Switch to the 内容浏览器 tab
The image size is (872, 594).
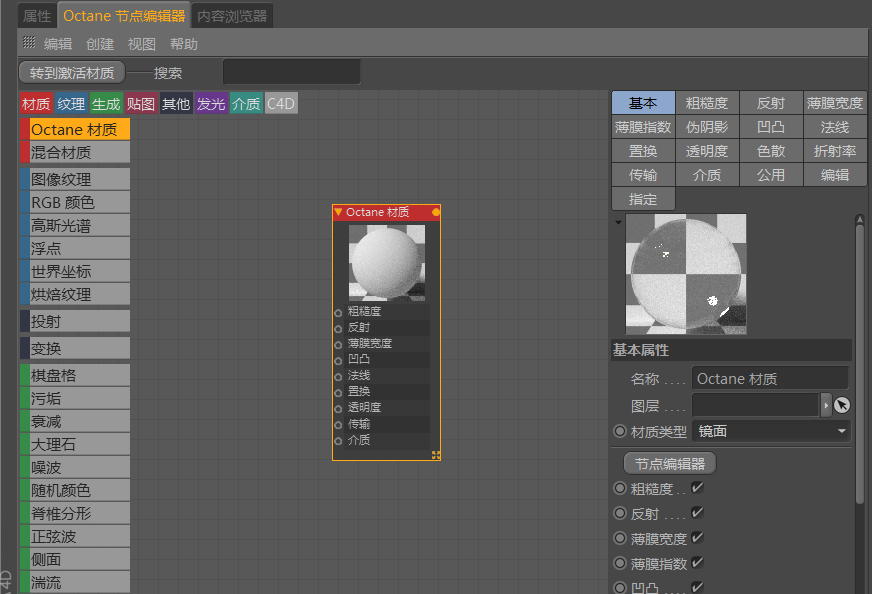click(232, 16)
